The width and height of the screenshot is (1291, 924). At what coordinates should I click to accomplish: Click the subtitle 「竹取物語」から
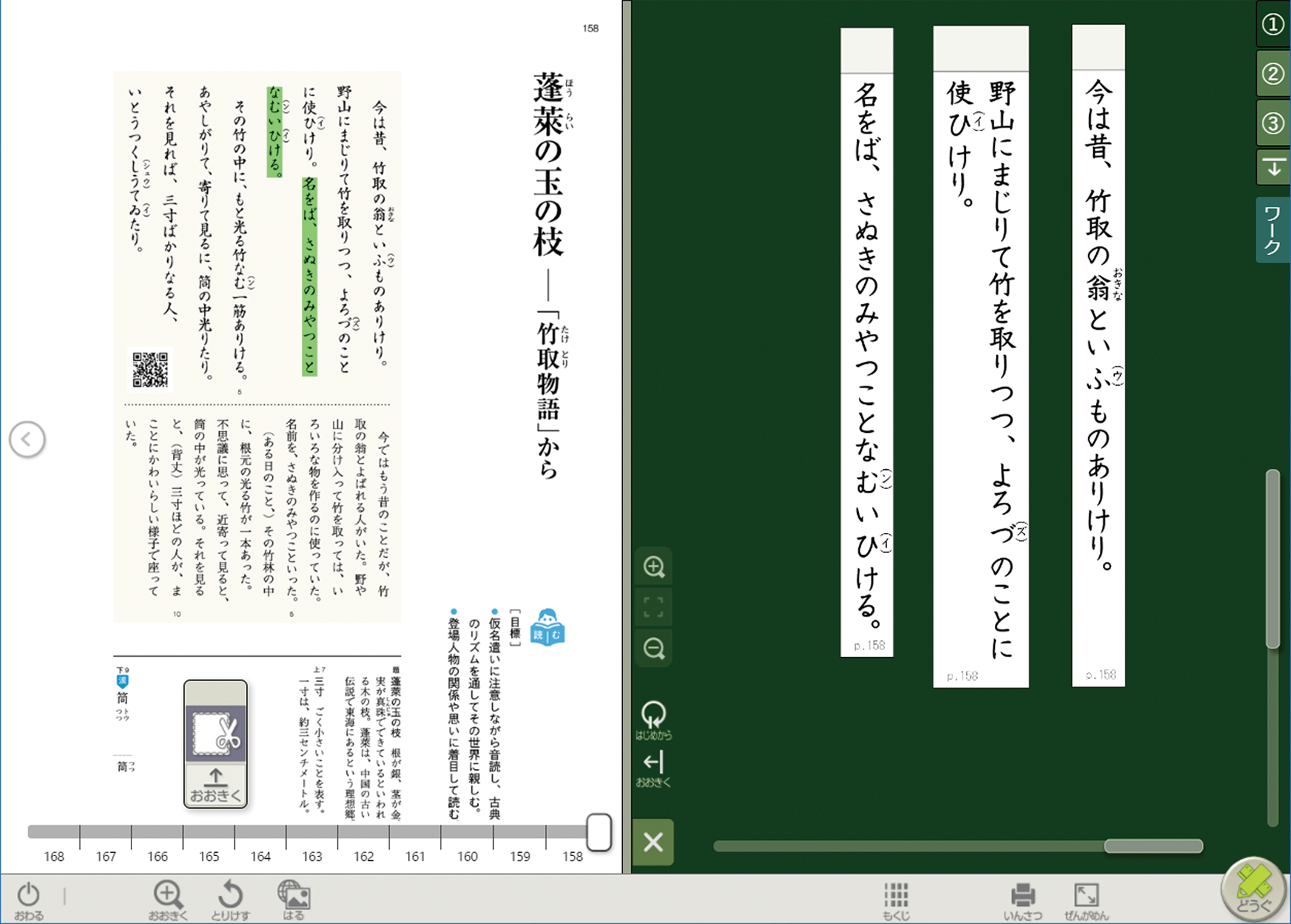click(549, 394)
